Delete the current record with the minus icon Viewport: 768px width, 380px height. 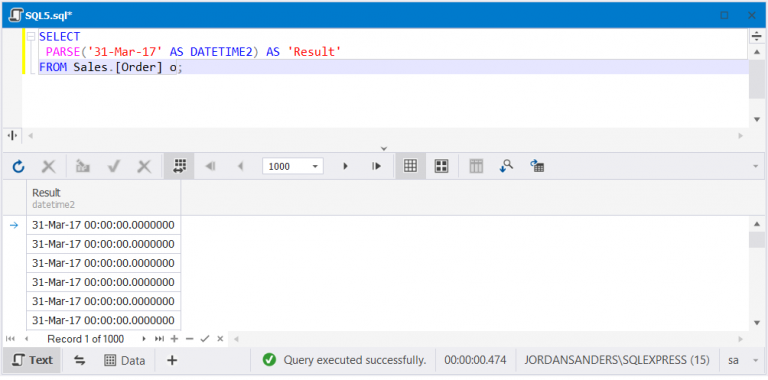190,338
